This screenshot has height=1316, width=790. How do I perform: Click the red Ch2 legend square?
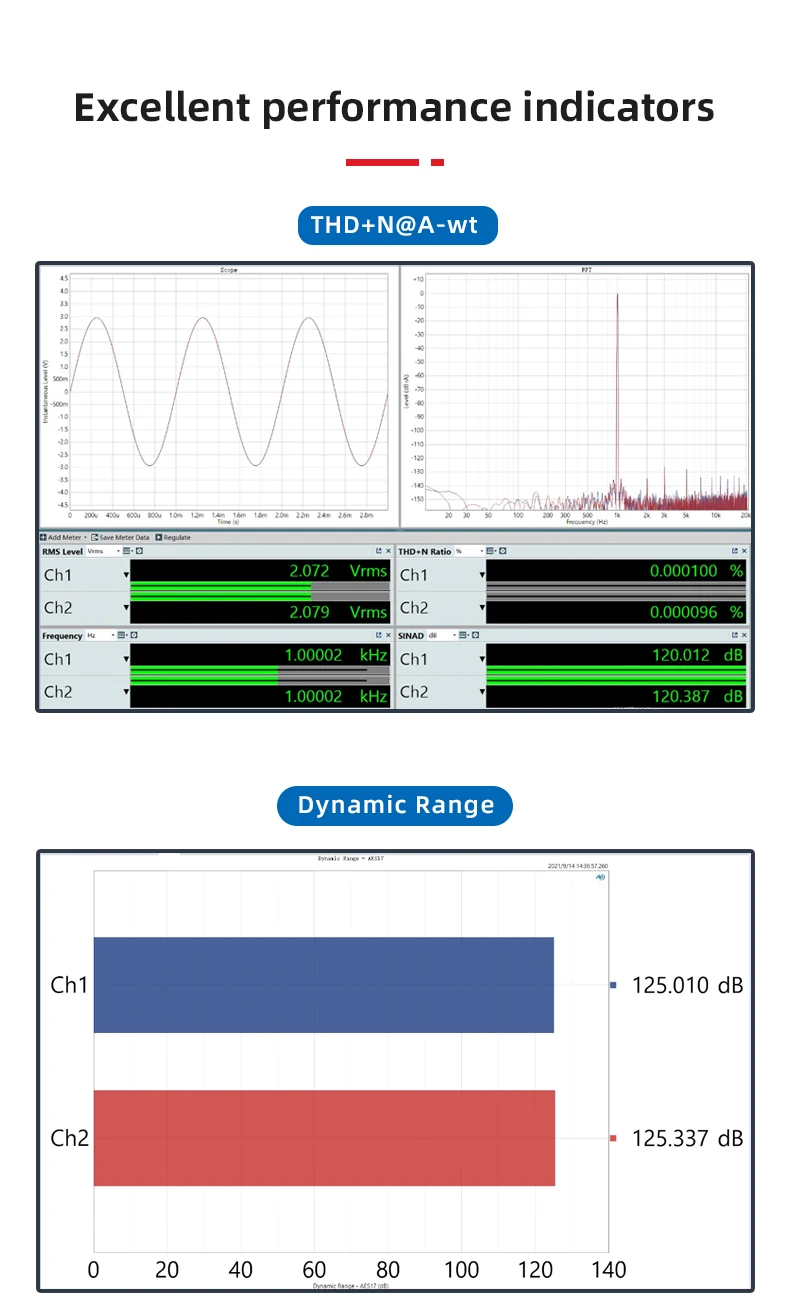(614, 1138)
